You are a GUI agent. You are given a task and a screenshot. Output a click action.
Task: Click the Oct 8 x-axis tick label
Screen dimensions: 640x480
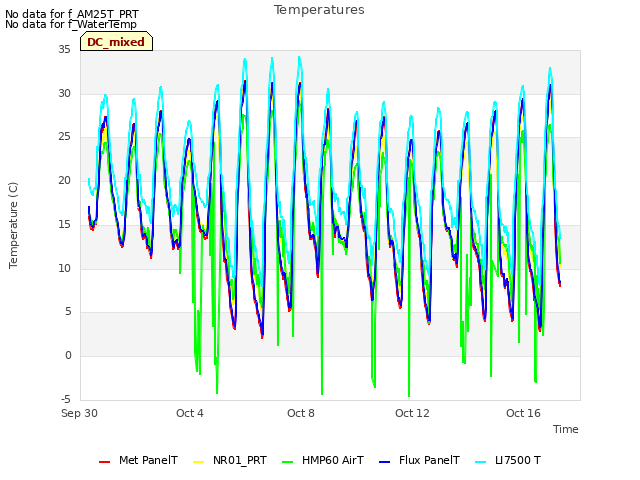[301, 413]
